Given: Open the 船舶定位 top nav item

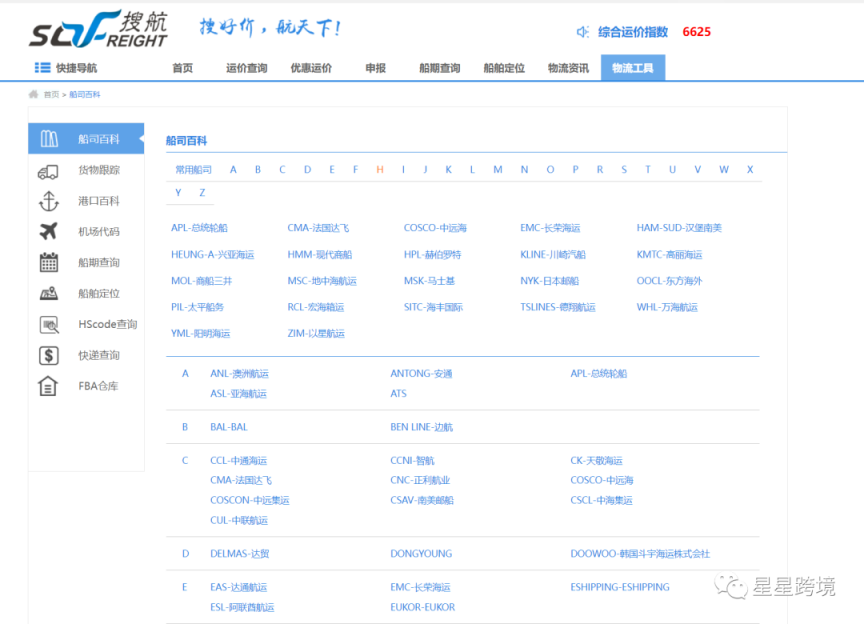Looking at the screenshot, I should (x=504, y=68).
